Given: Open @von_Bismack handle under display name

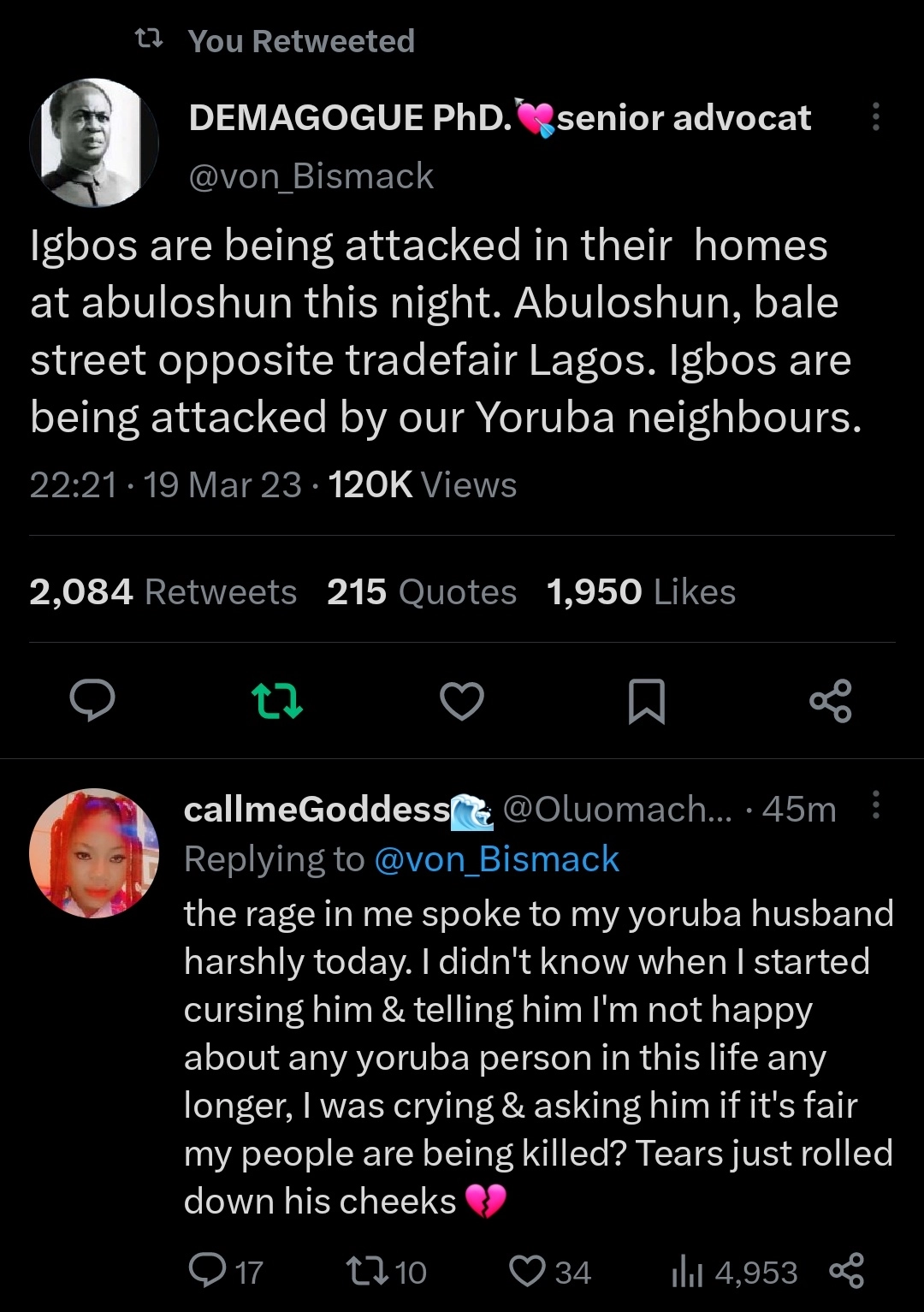Looking at the screenshot, I should [x=311, y=176].
